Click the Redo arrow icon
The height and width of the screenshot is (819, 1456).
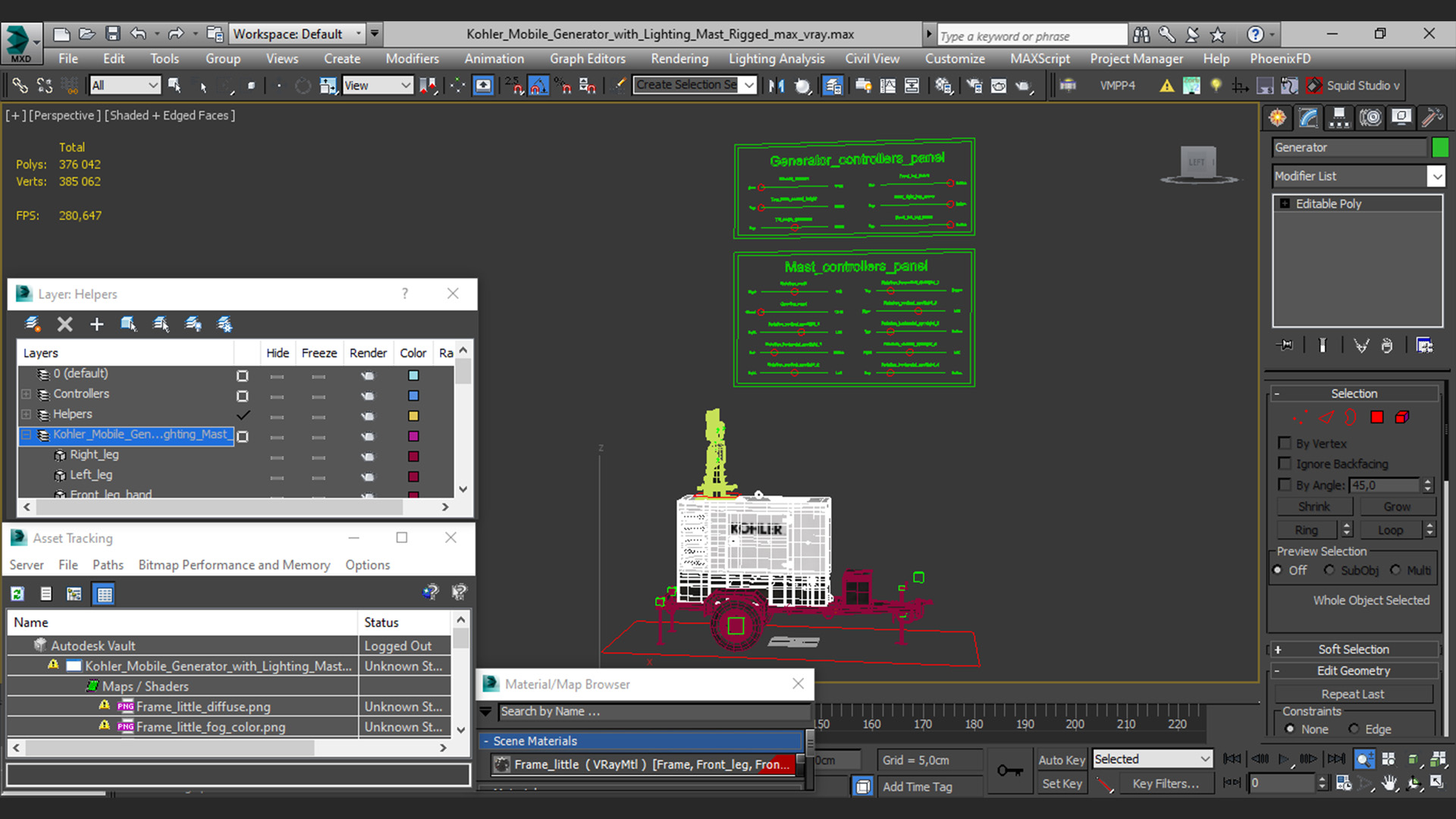176,33
